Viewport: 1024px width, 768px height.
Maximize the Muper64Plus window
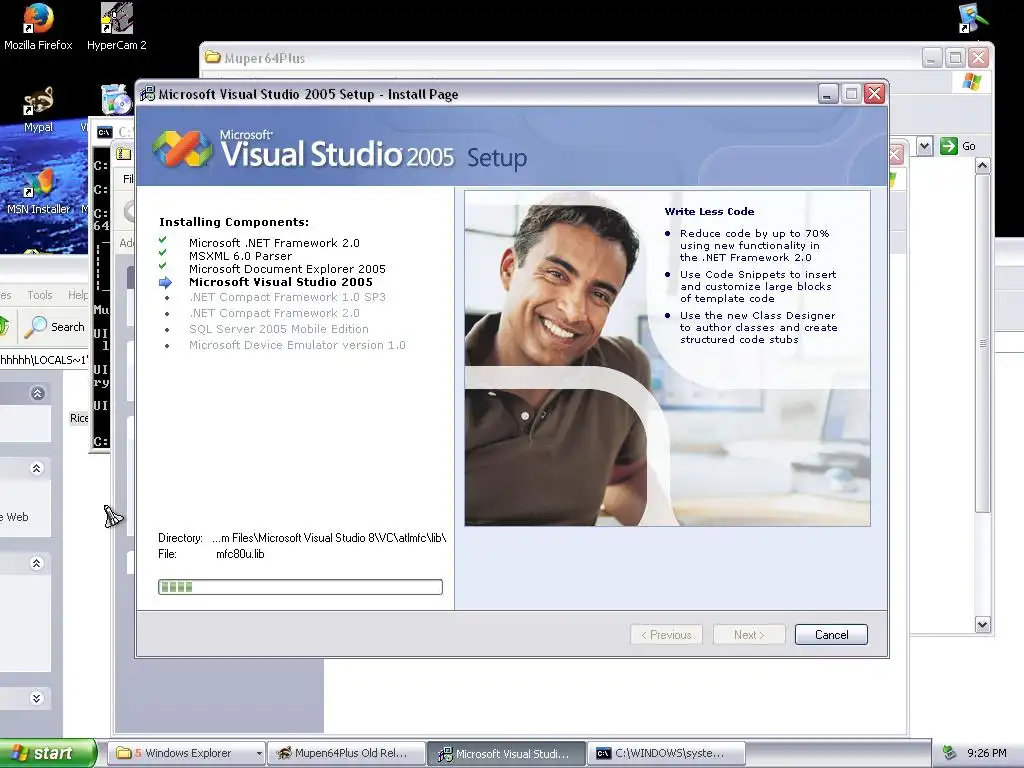(955, 57)
